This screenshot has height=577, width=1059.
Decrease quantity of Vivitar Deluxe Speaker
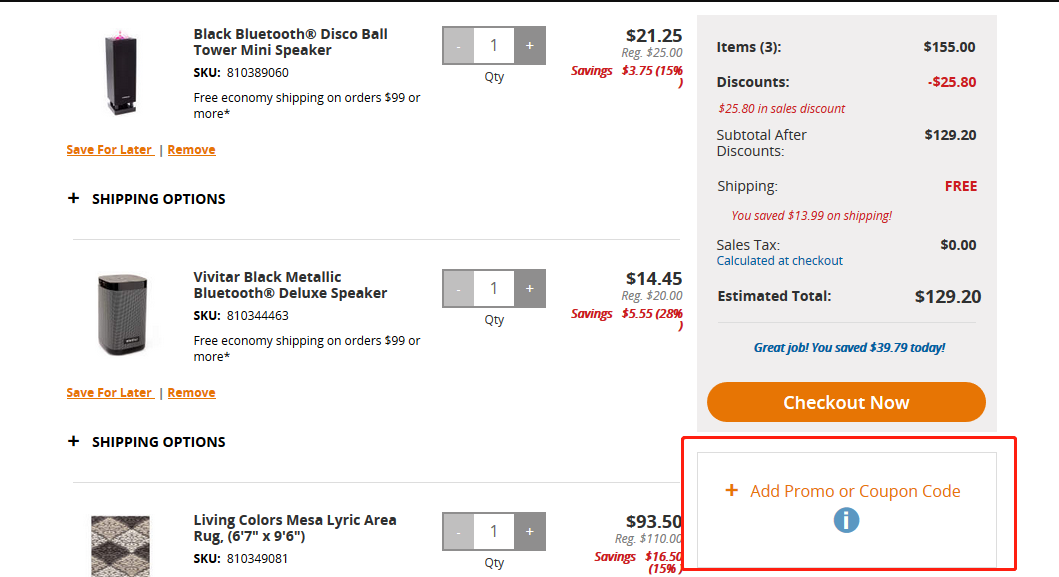(x=459, y=288)
